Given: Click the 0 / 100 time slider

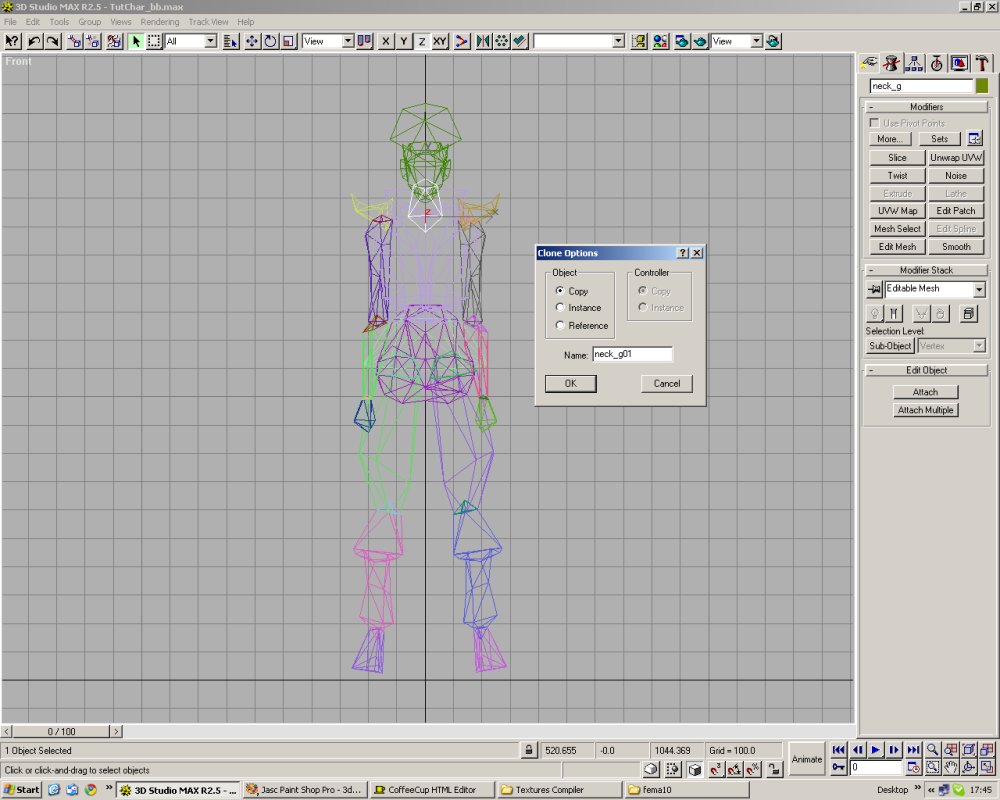Looking at the screenshot, I should [61, 731].
